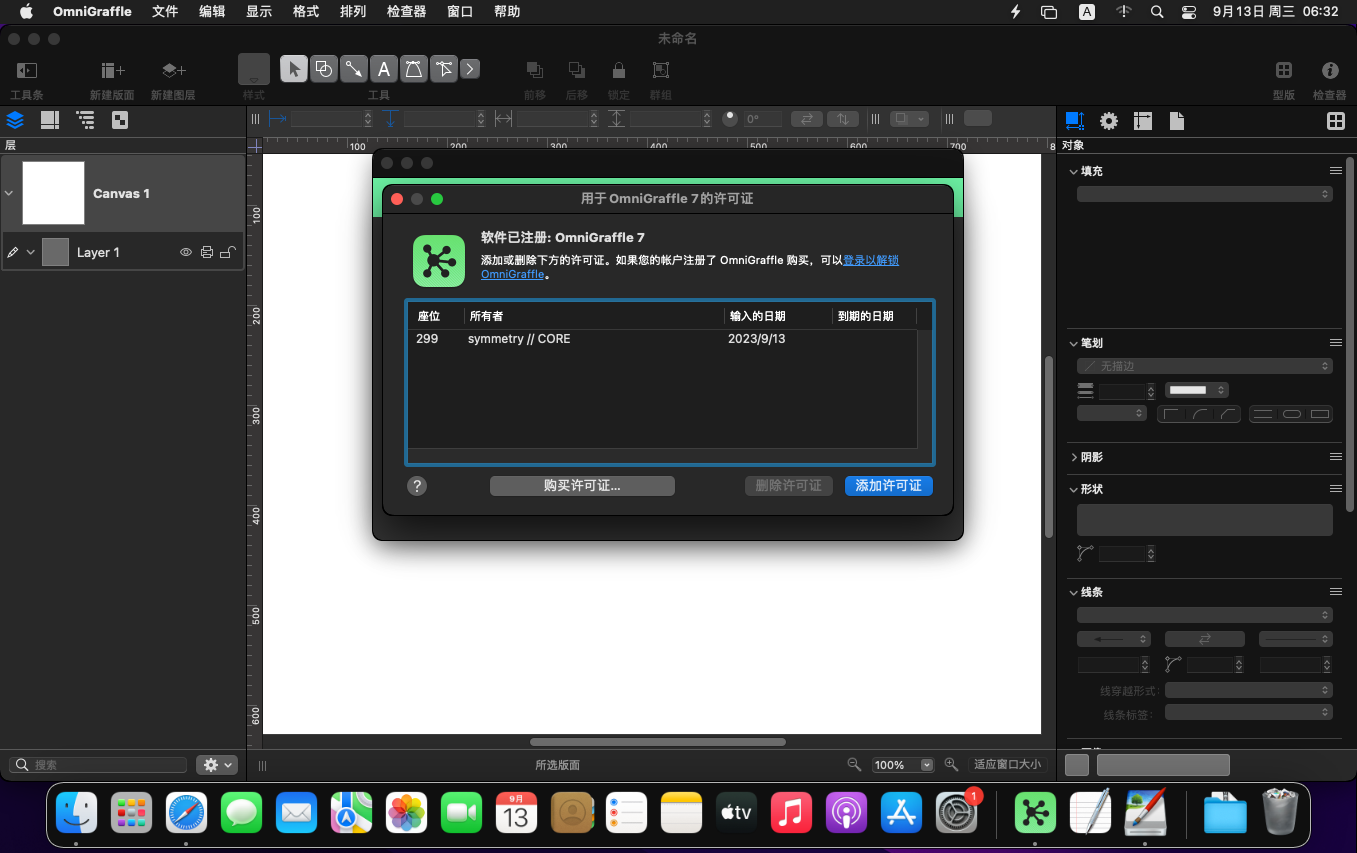Switch to the outline sidebar tab
Image resolution: width=1357 pixels, height=853 pixels.
(x=85, y=120)
